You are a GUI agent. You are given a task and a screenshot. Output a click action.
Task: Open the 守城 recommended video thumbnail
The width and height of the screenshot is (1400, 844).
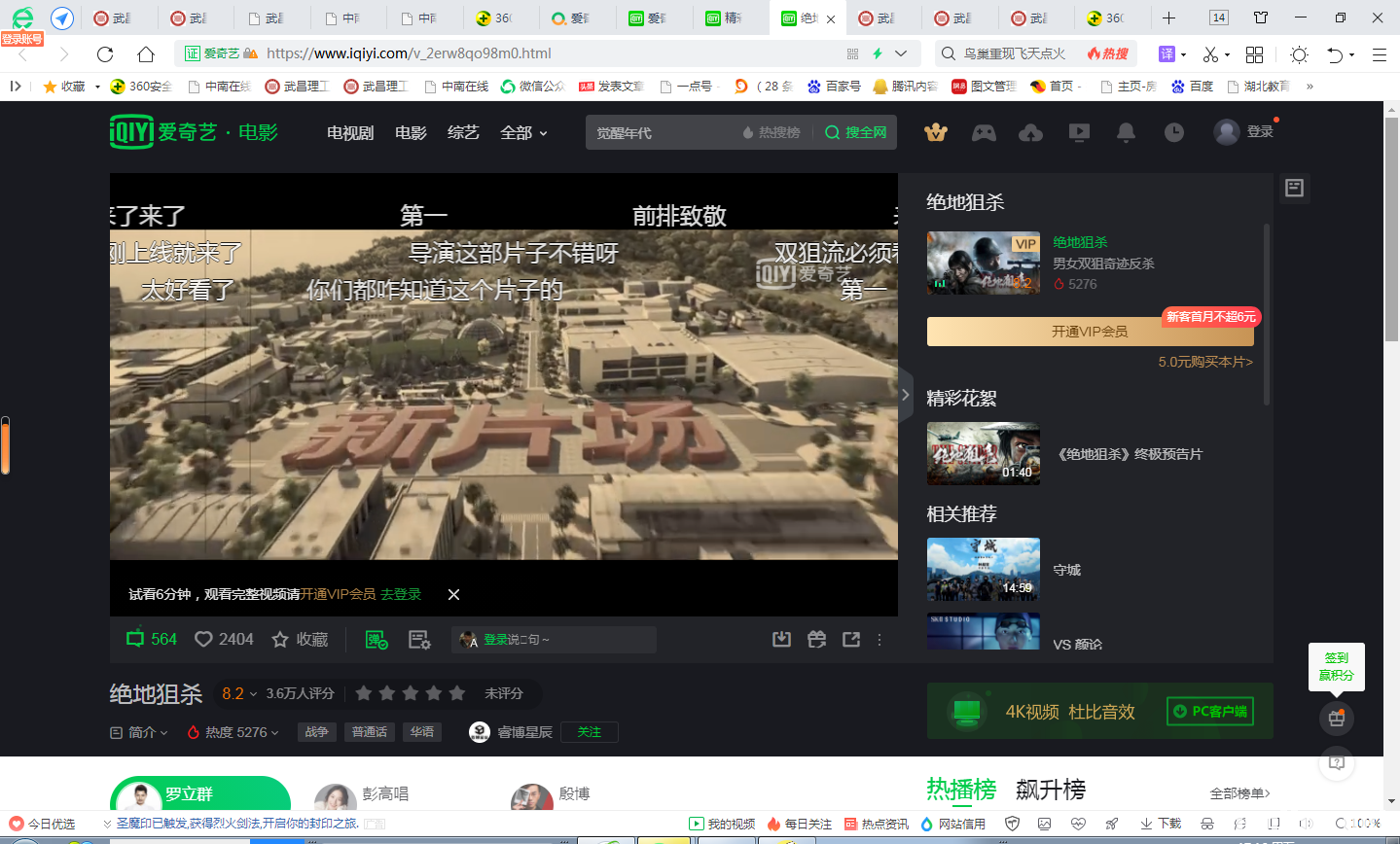[984, 569]
